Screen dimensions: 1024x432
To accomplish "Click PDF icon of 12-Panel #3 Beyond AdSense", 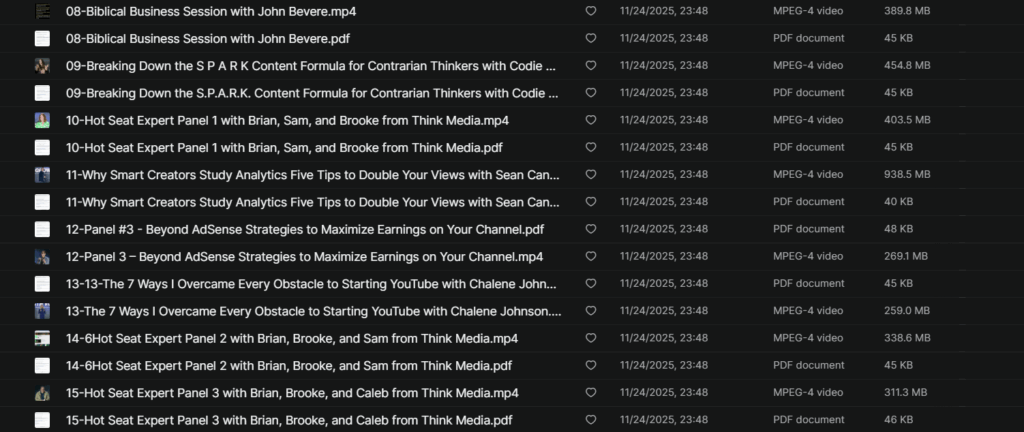I will click(42, 229).
